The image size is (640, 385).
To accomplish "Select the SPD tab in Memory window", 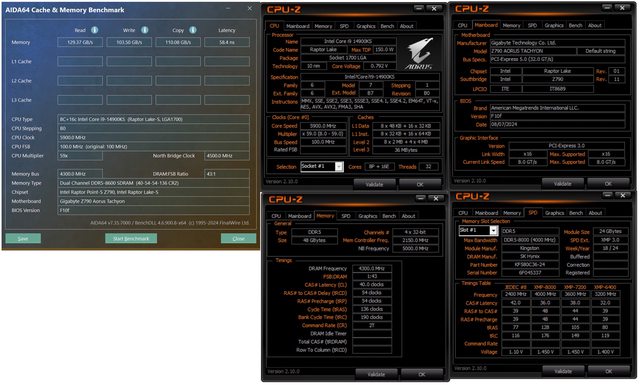I will tap(346, 216).
